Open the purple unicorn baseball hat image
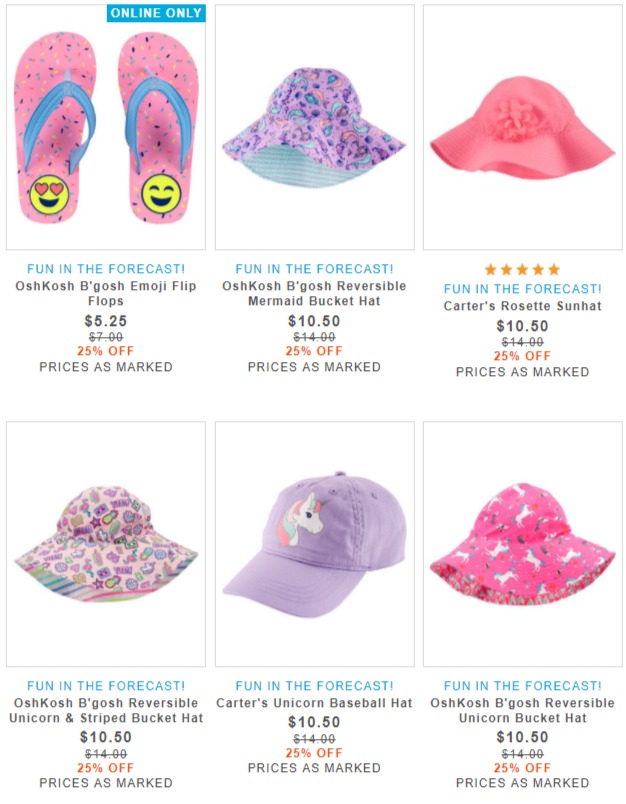The width and height of the screenshot is (626, 804). click(x=314, y=544)
